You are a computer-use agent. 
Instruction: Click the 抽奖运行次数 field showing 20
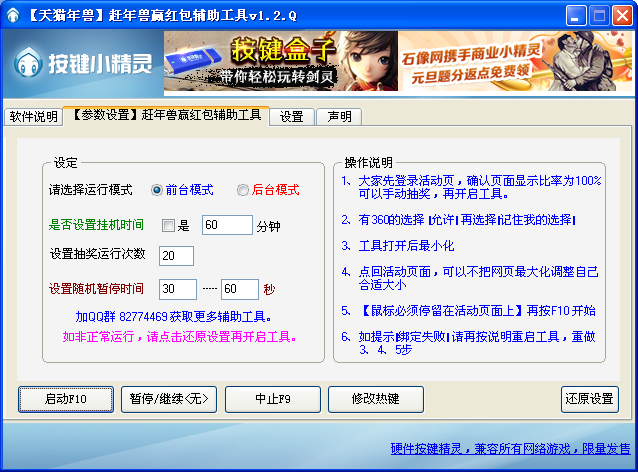click(x=176, y=256)
